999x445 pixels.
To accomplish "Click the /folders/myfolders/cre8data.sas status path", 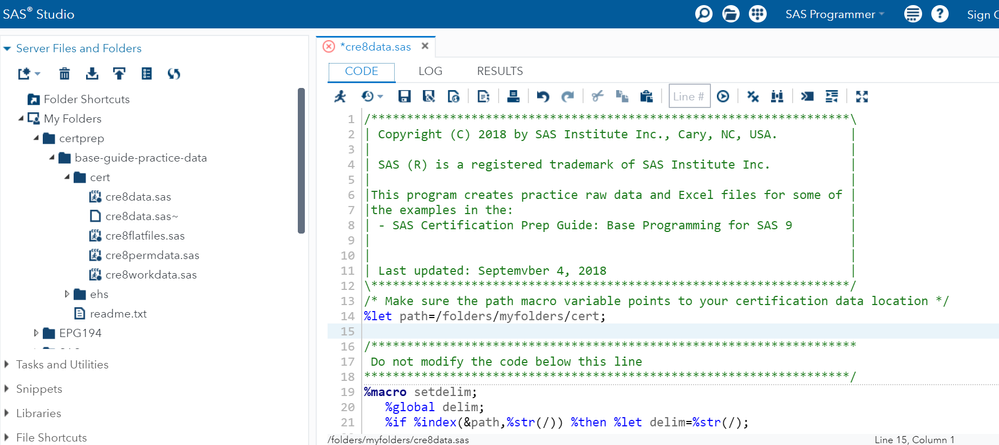I will point(399,440).
